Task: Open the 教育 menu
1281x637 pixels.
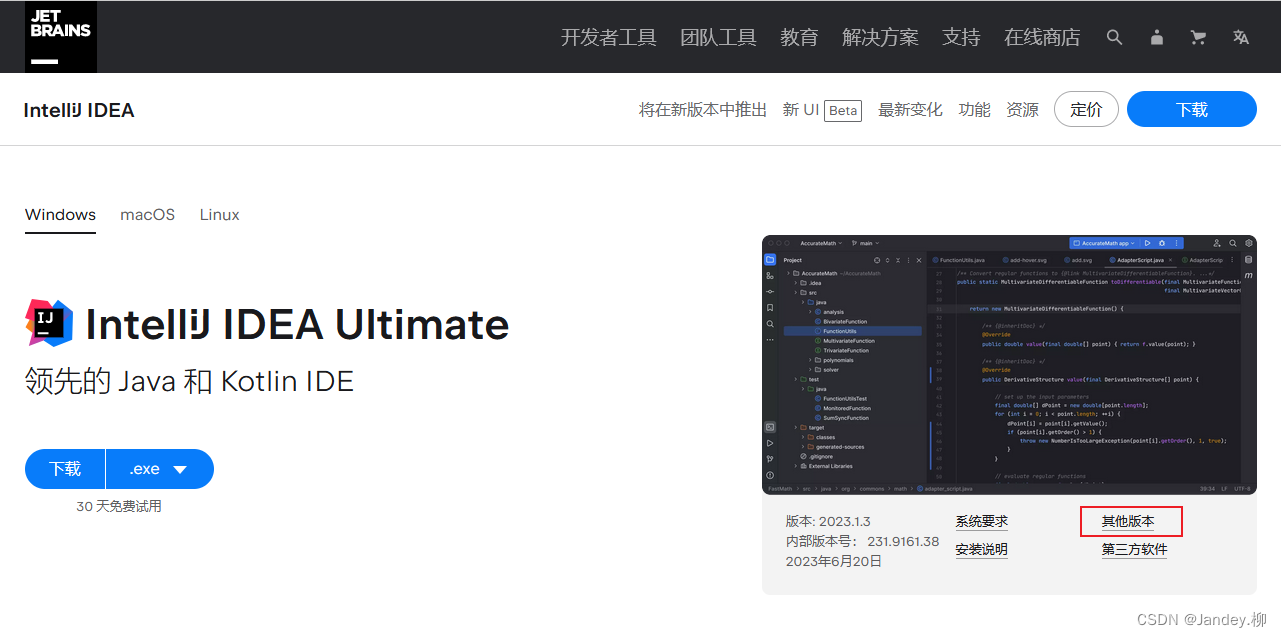Action: (x=799, y=37)
